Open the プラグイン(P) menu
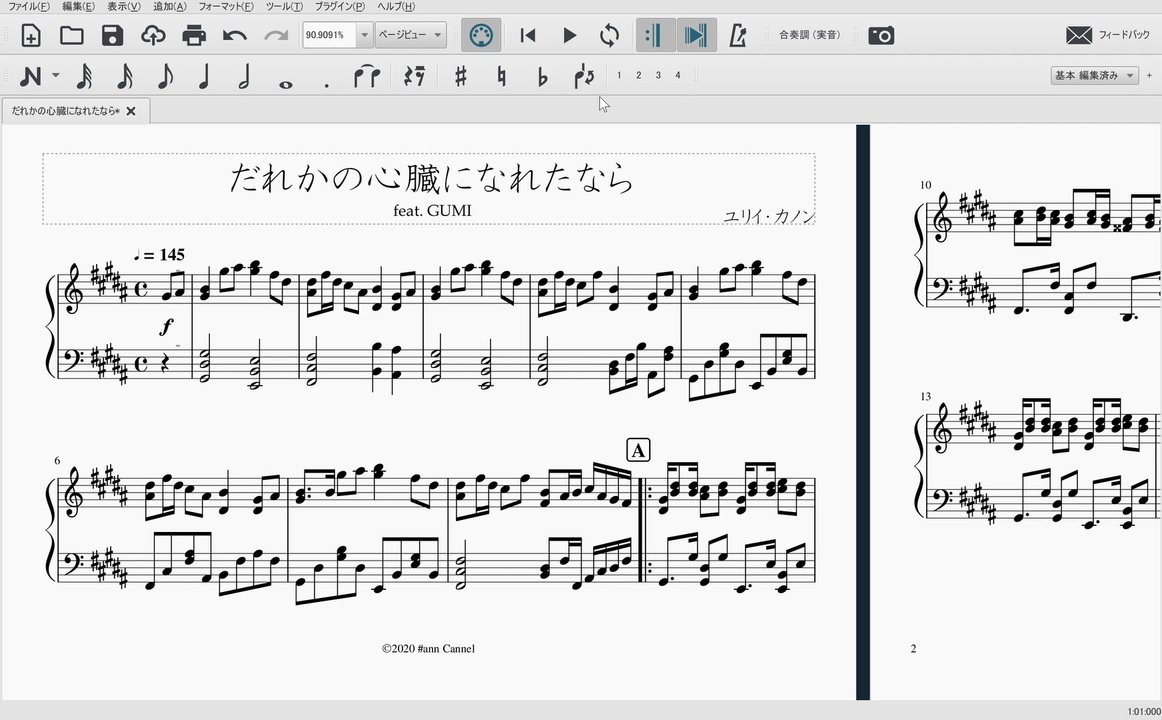1162x720 pixels. click(x=339, y=6)
